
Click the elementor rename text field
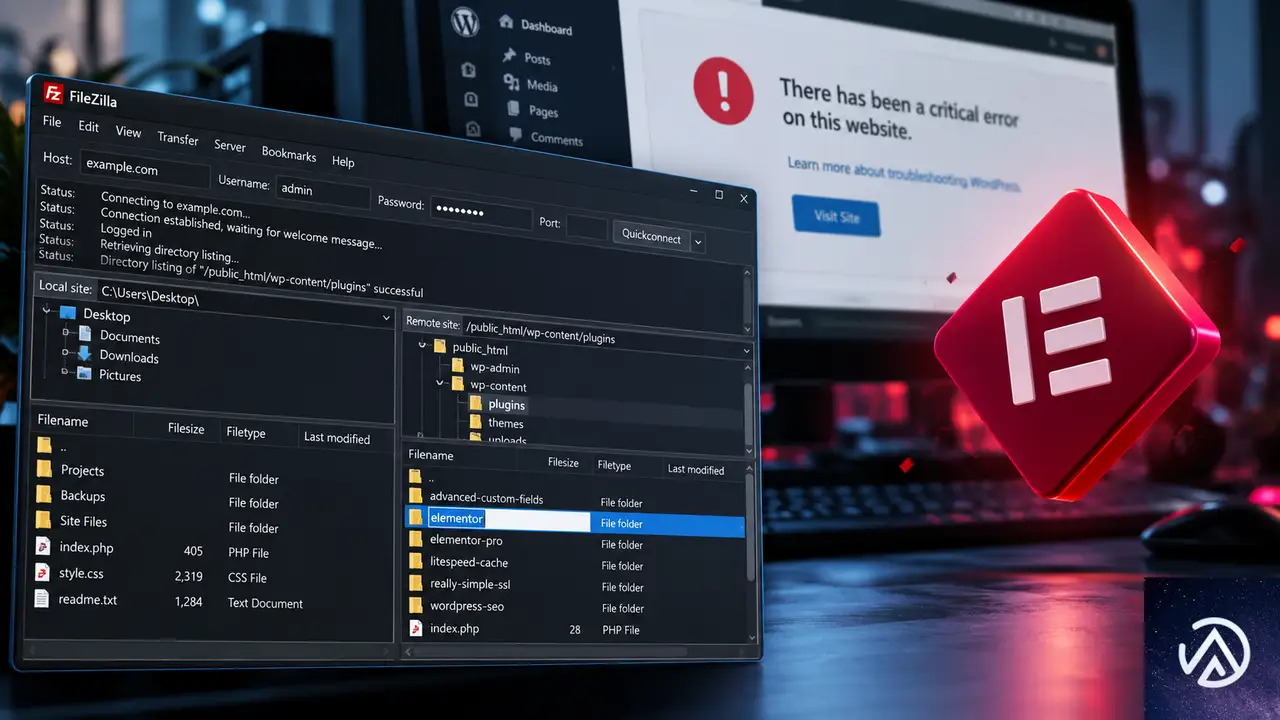(509, 519)
